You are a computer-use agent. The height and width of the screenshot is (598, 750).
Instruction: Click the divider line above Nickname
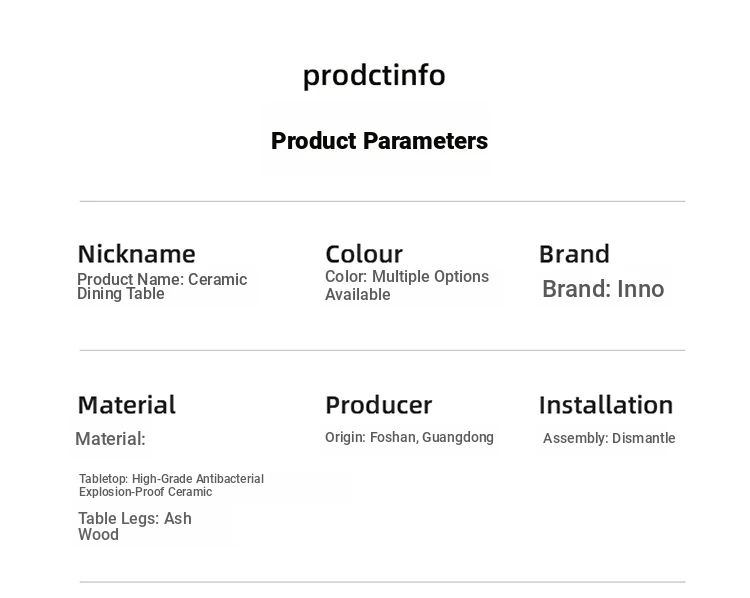[382, 201]
